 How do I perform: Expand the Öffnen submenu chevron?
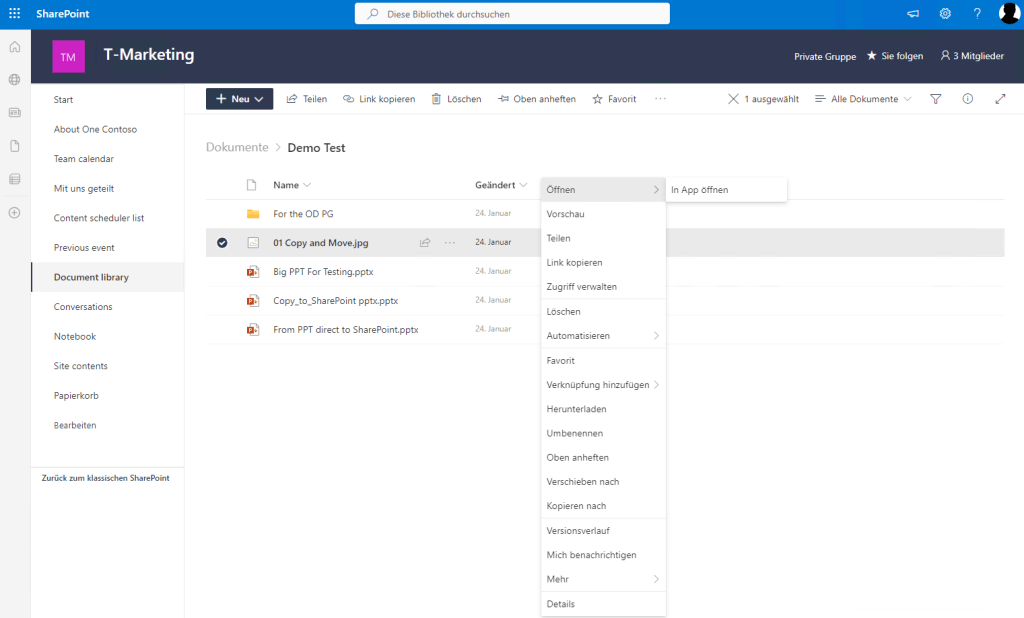tap(658, 188)
